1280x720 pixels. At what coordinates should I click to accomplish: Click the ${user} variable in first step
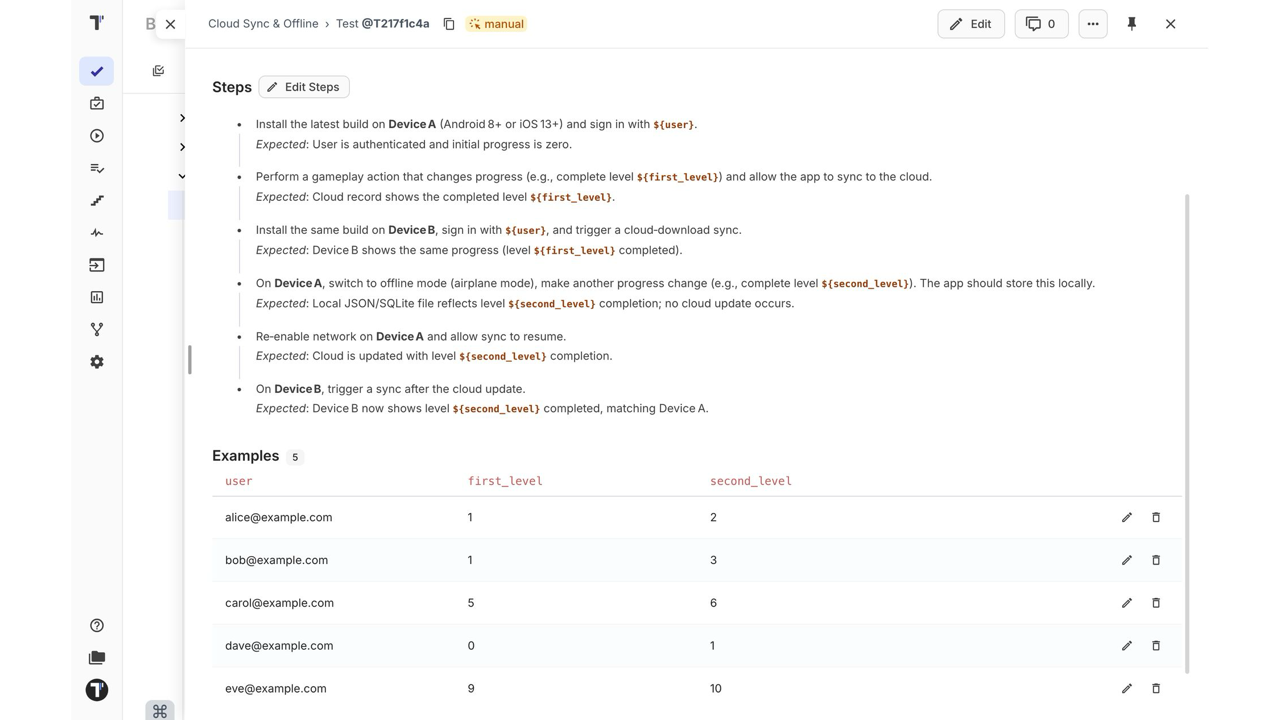point(673,125)
